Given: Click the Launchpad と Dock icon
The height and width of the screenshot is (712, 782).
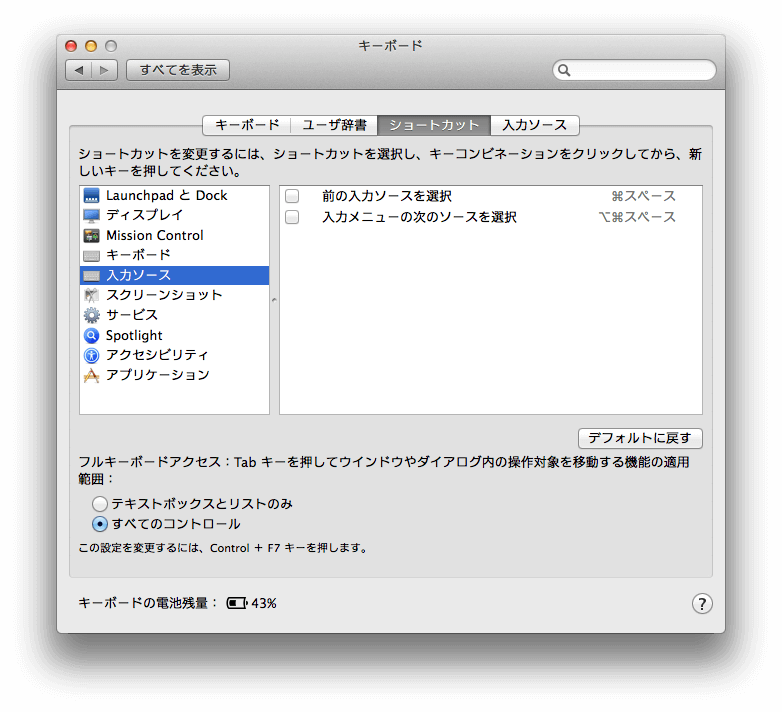Looking at the screenshot, I should [x=91, y=195].
